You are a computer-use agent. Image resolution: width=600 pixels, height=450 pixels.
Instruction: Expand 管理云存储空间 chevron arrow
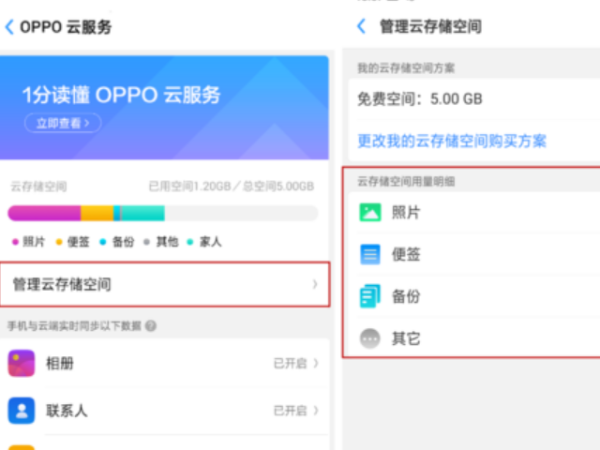314,285
